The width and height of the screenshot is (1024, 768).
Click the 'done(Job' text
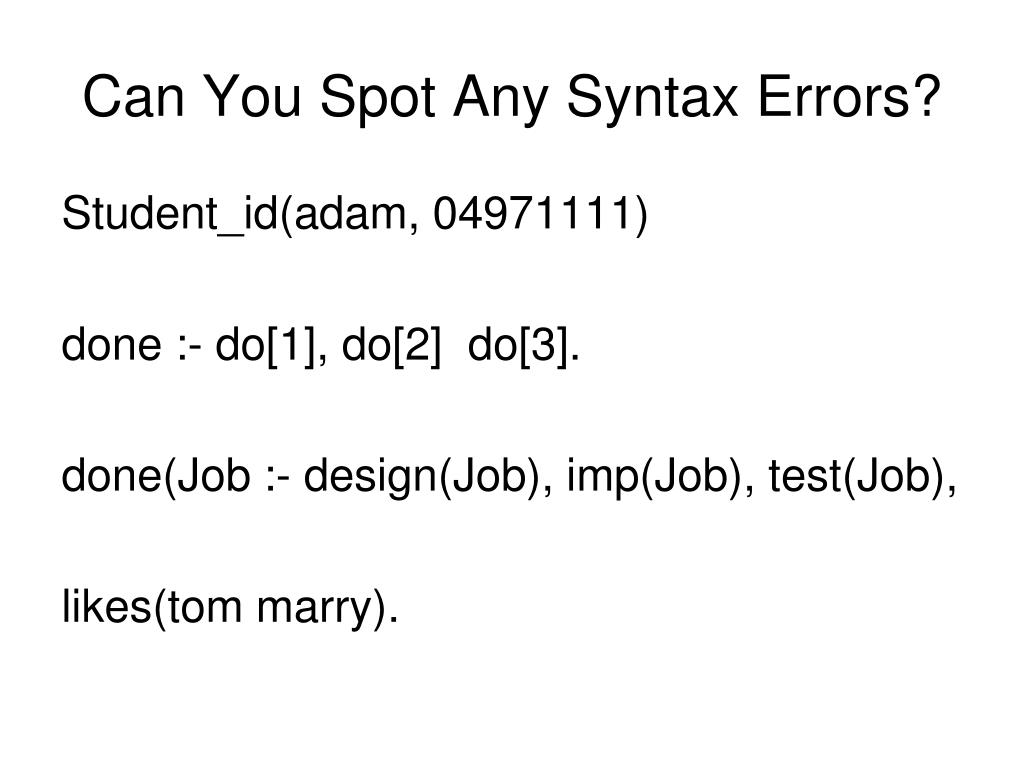pyautogui.click(x=155, y=476)
